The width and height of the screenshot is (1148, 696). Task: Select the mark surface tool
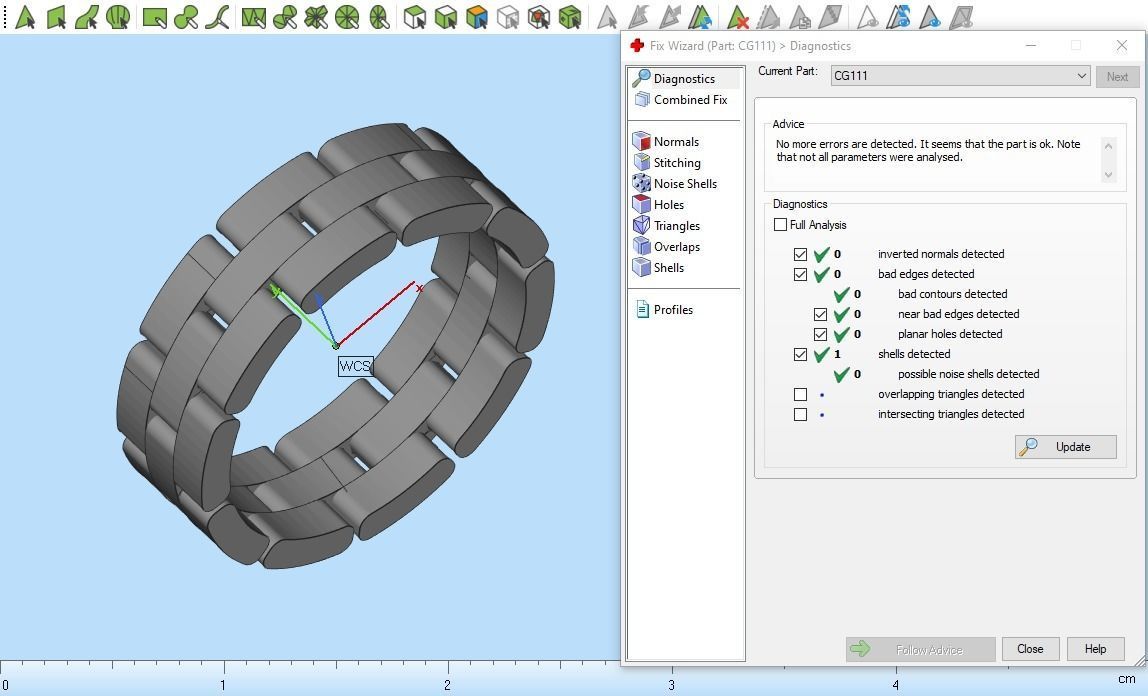click(x=86, y=16)
